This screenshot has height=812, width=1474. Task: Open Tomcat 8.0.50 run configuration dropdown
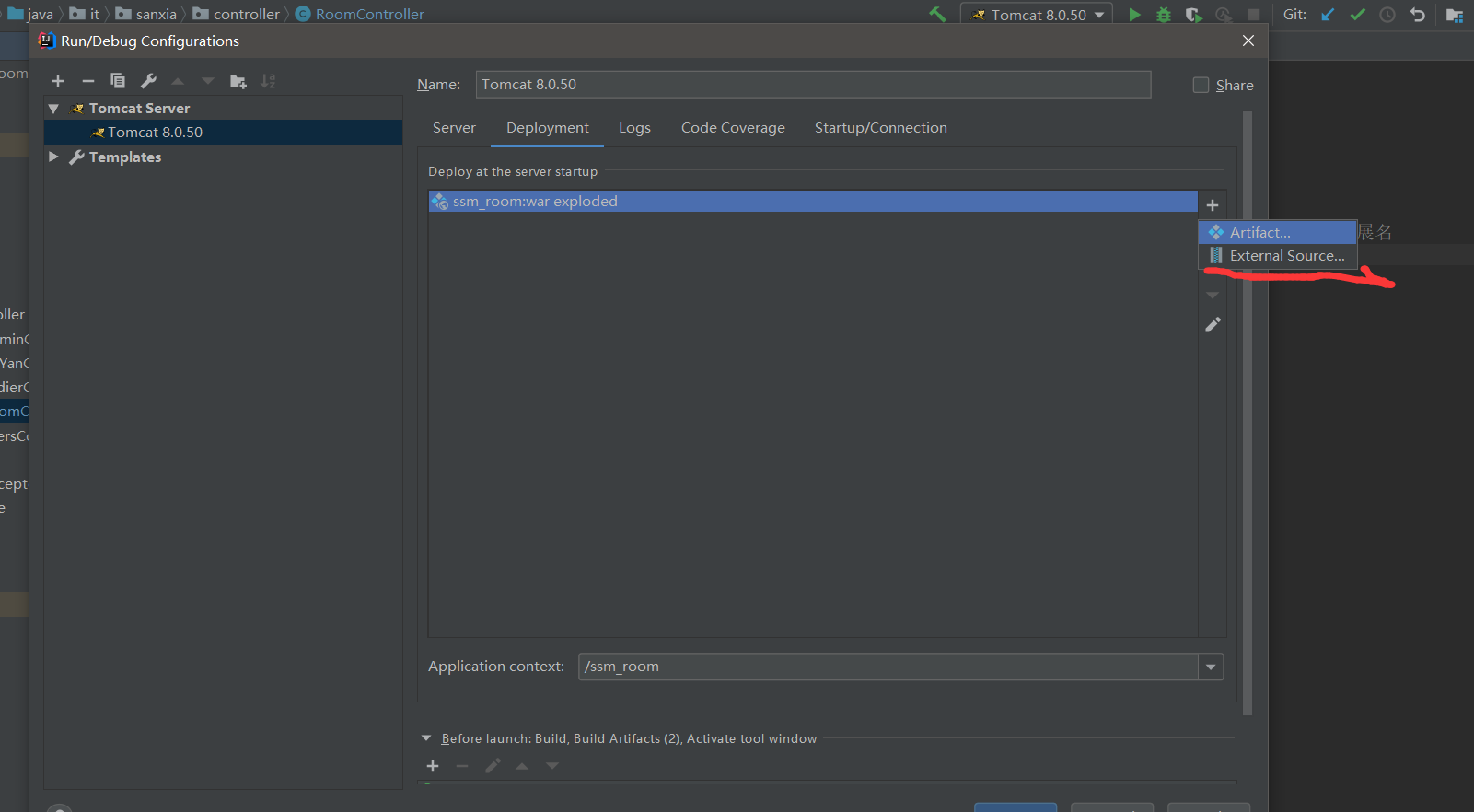[x=1038, y=15]
